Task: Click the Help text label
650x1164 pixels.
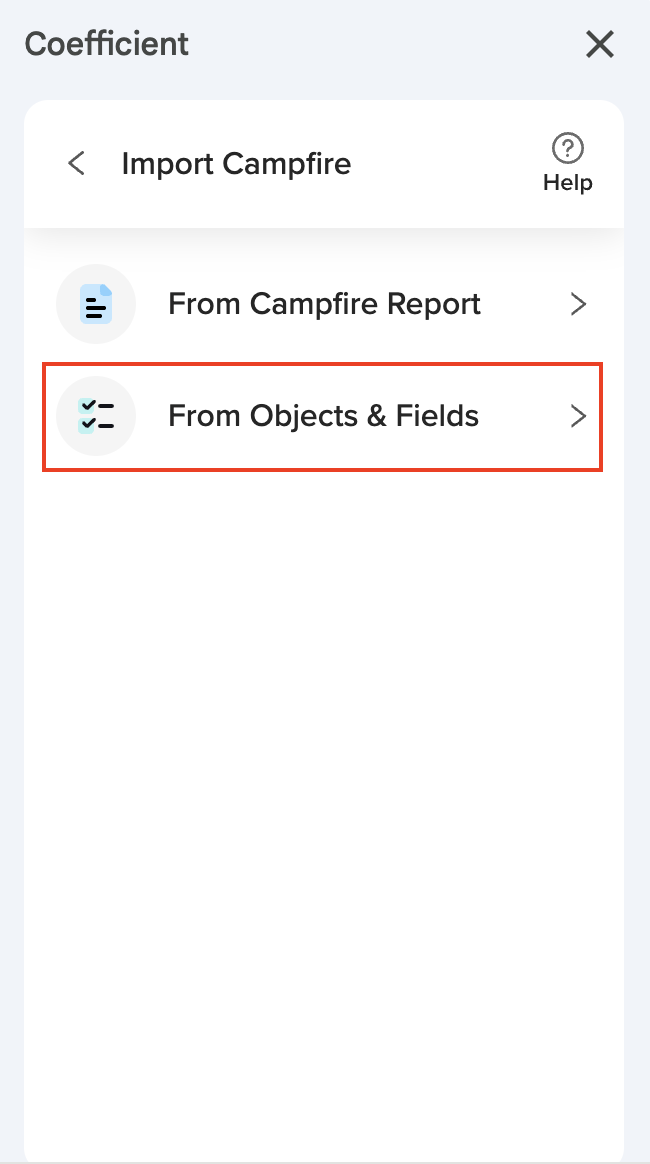Action: point(568,183)
